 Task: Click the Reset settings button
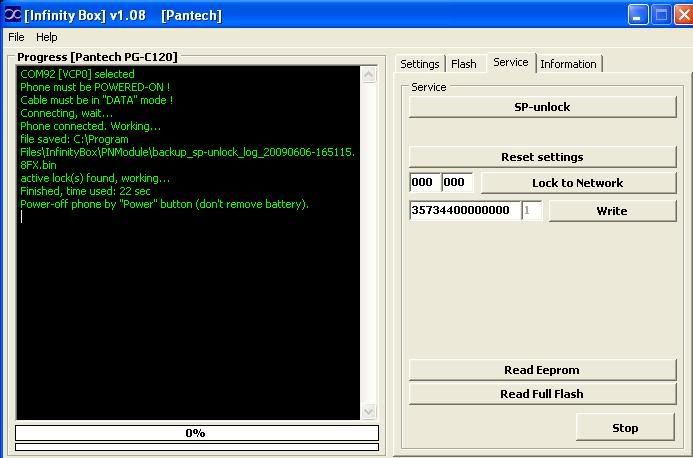tap(542, 157)
